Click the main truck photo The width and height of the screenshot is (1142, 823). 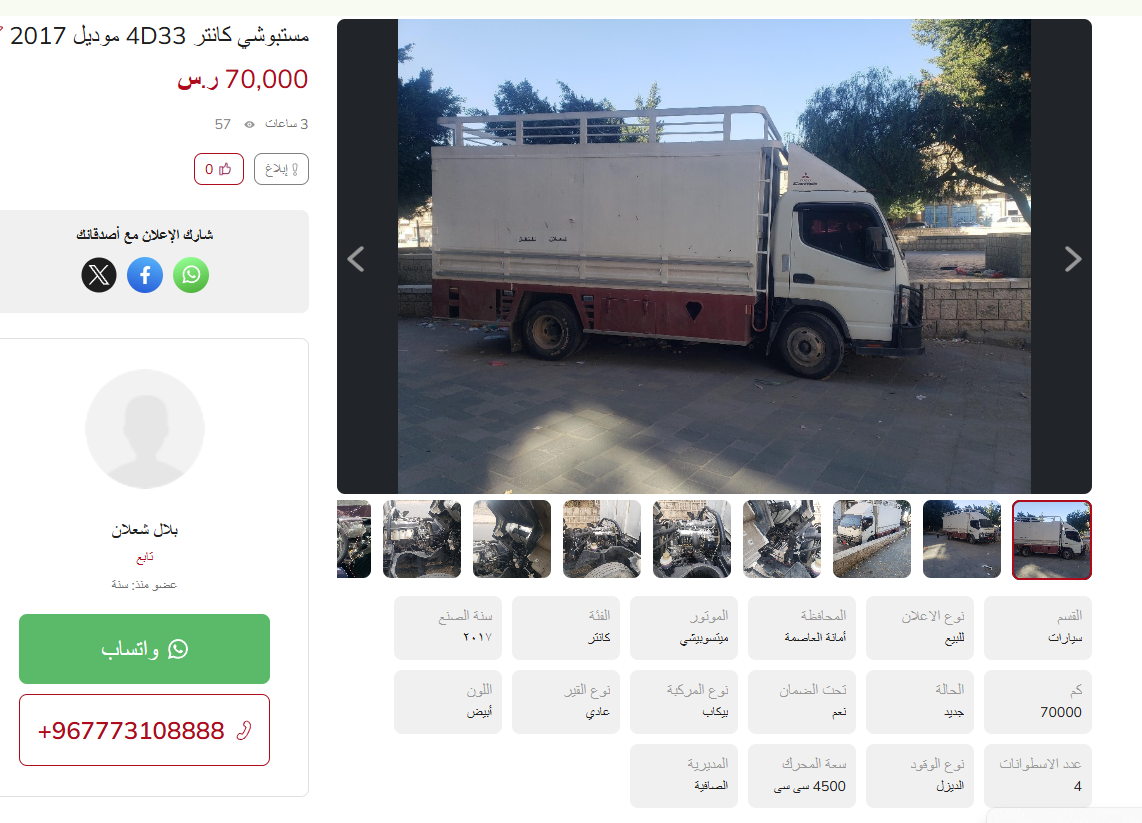[714, 256]
